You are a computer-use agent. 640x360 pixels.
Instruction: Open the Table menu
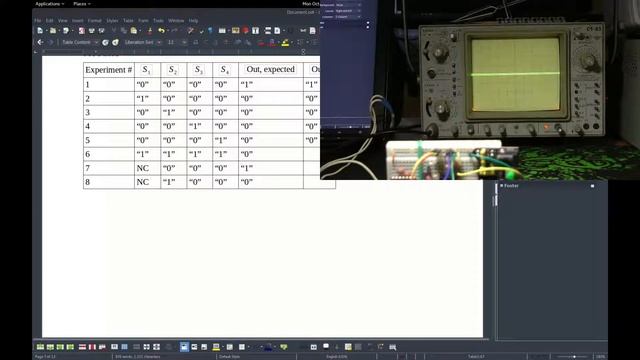(x=128, y=20)
